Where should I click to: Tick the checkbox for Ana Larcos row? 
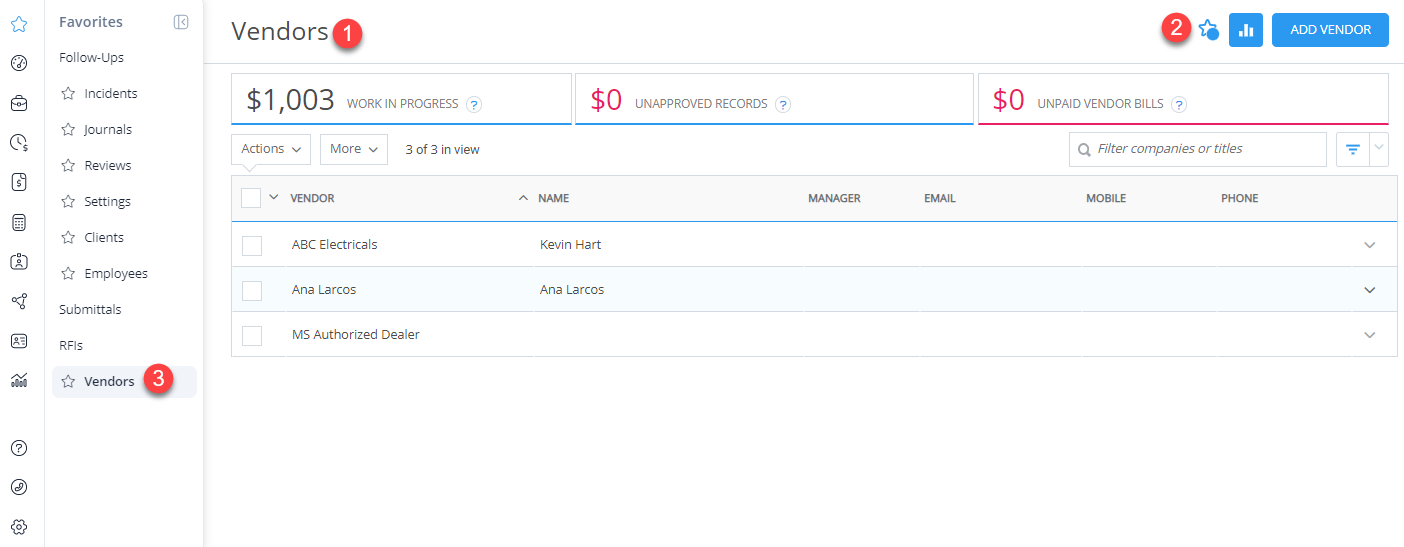coord(252,290)
